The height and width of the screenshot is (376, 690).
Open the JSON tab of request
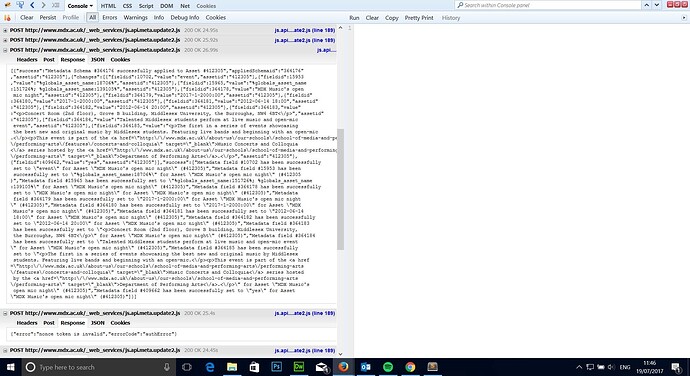tap(98, 59)
